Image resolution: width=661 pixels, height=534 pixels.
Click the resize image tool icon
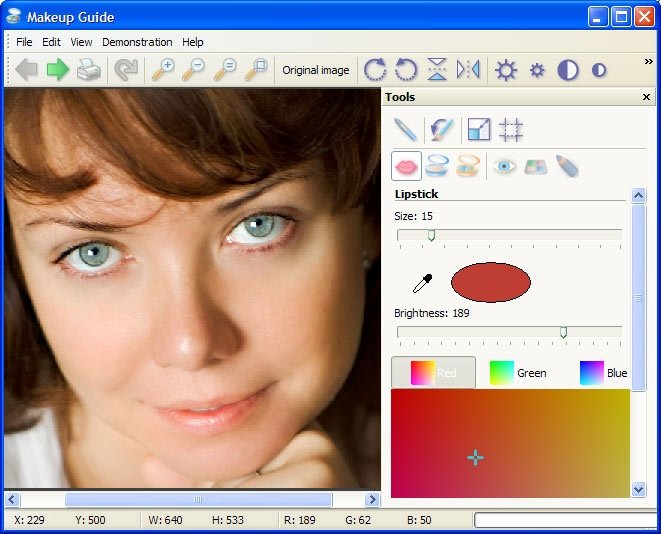point(480,129)
